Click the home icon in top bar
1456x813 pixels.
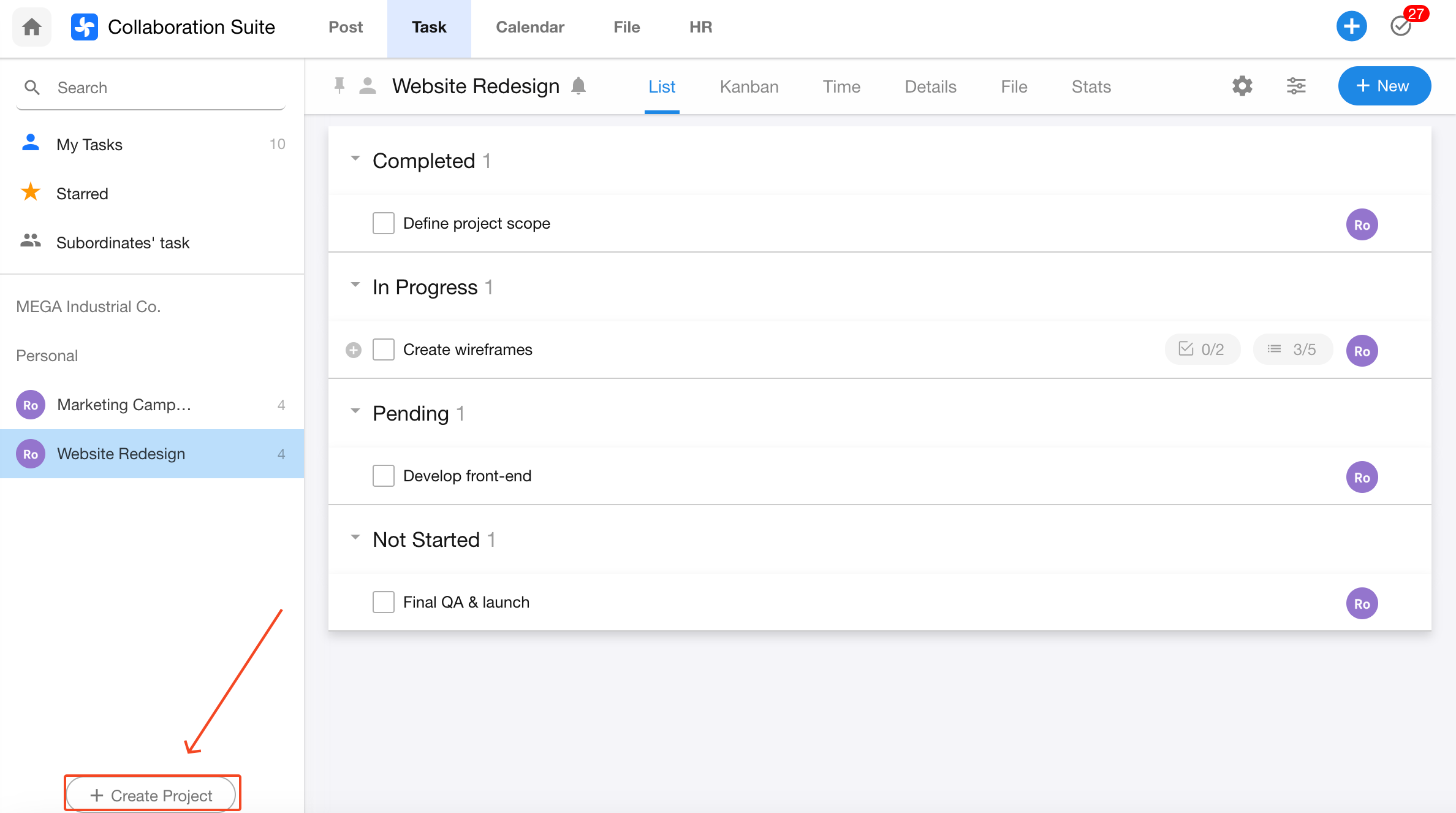point(32,27)
